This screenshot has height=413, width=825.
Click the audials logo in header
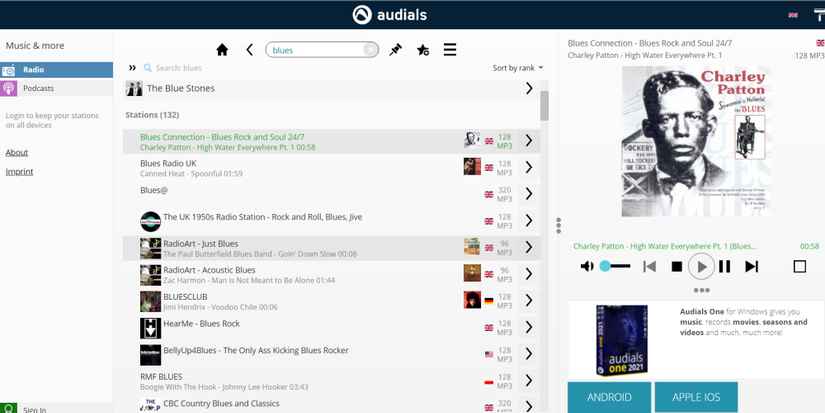[389, 14]
